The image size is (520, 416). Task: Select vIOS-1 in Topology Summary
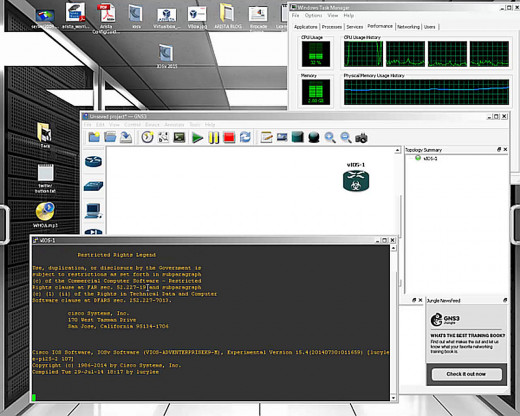[x=430, y=159]
